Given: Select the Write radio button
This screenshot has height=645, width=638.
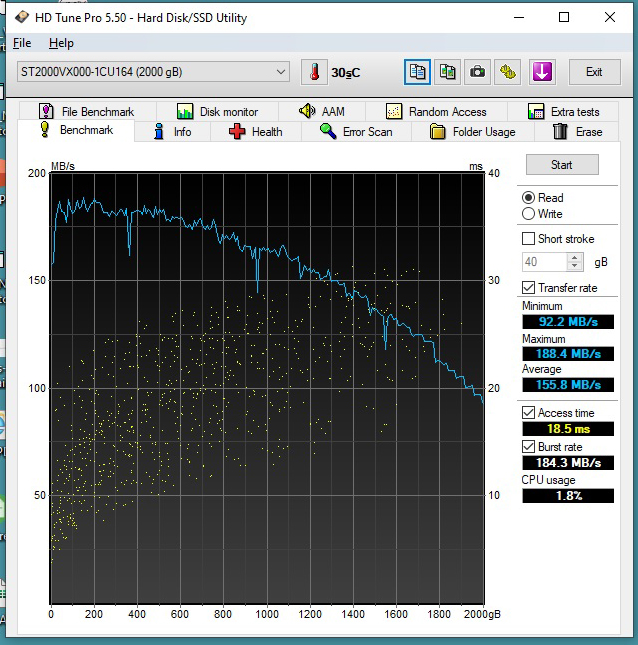Looking at the screenshot, I should coord(528,214).
